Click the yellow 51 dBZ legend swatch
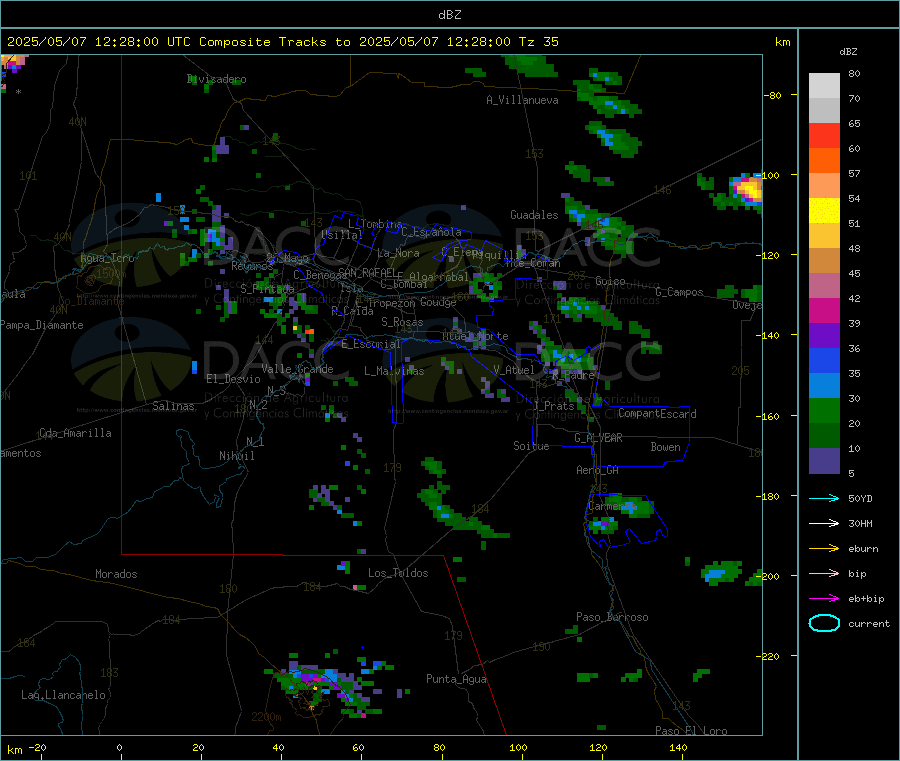 (824, 211)
